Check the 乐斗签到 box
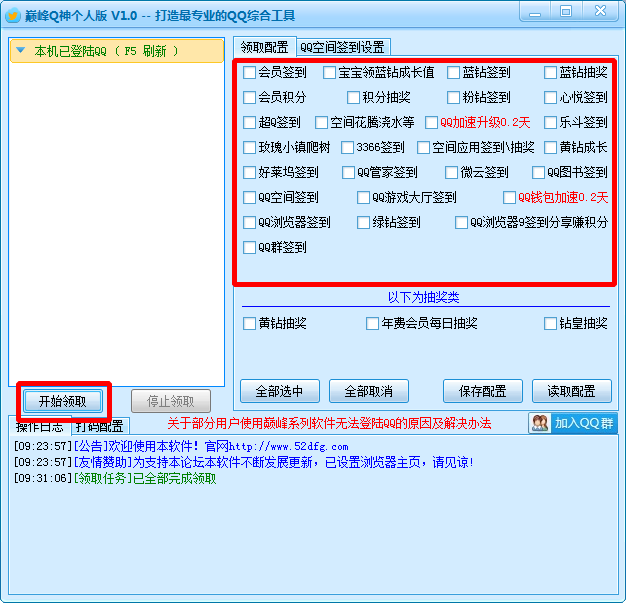The image size is (626, 603). tap(550, 123)
